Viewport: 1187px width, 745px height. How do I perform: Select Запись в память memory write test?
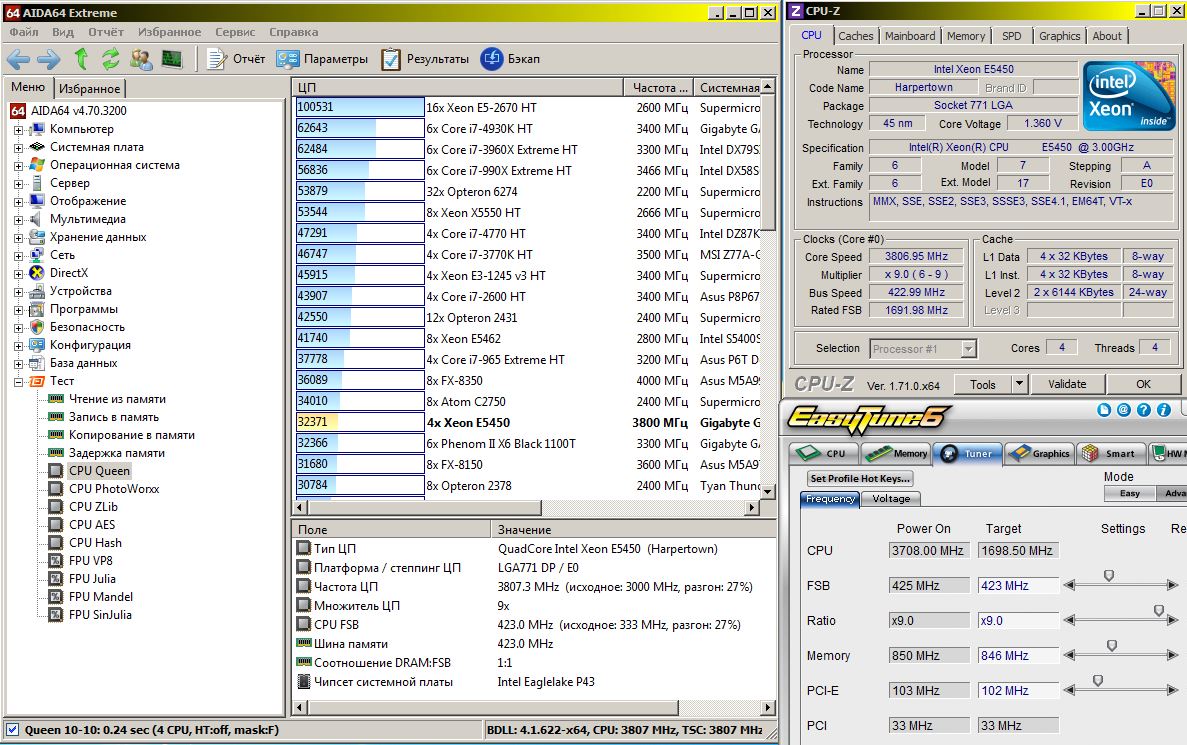click(114, 417)
